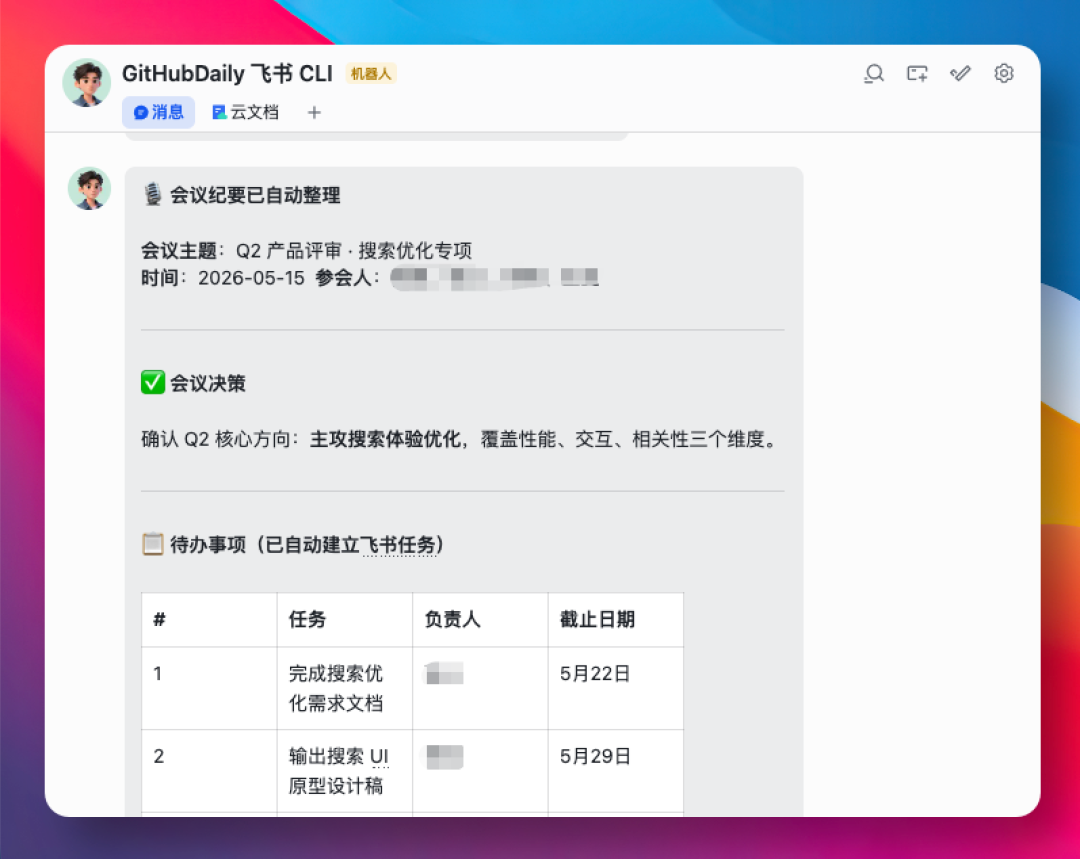
Task: Click the GitHubDaily 飞书 CLI title
Action: (227, 74)
